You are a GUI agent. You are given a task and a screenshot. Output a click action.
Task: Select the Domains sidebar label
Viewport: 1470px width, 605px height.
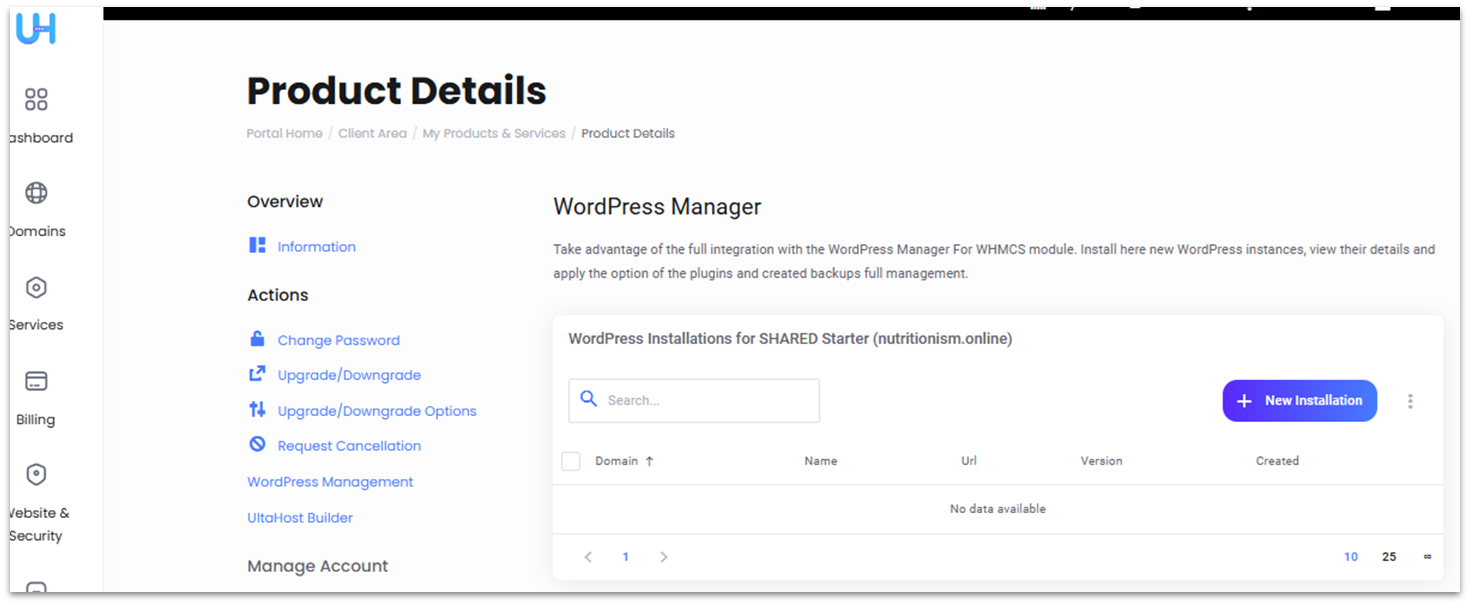coord(37,231)
